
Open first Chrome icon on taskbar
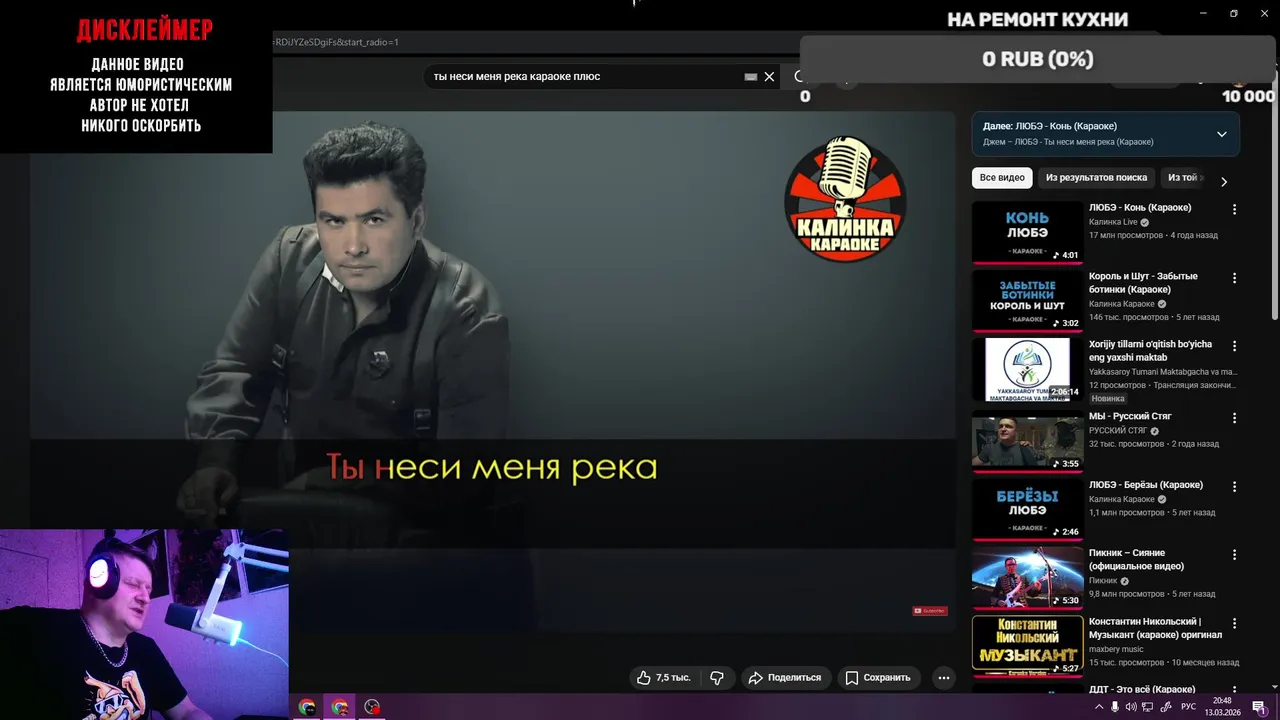(x=306, y=707)
